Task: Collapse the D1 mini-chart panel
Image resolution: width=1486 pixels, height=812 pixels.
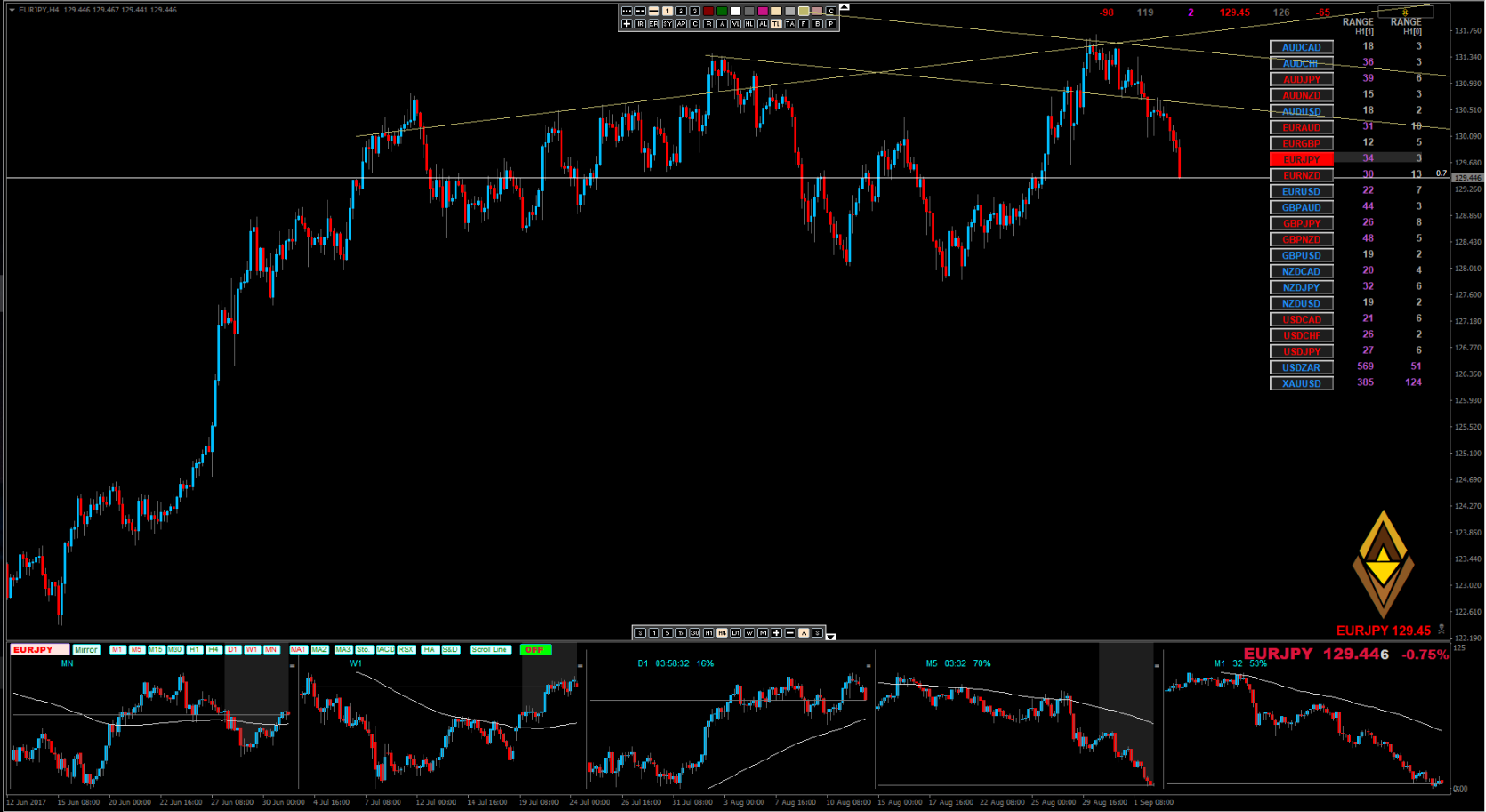Action: pyautogui.click(x=868, y=665)
